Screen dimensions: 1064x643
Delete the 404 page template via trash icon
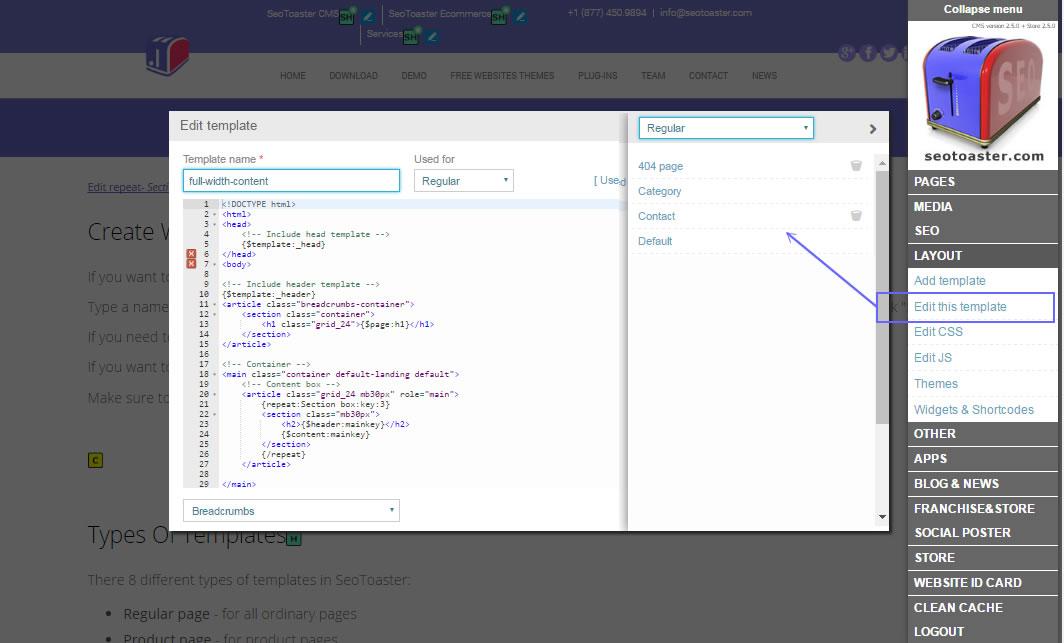(856, 166)
